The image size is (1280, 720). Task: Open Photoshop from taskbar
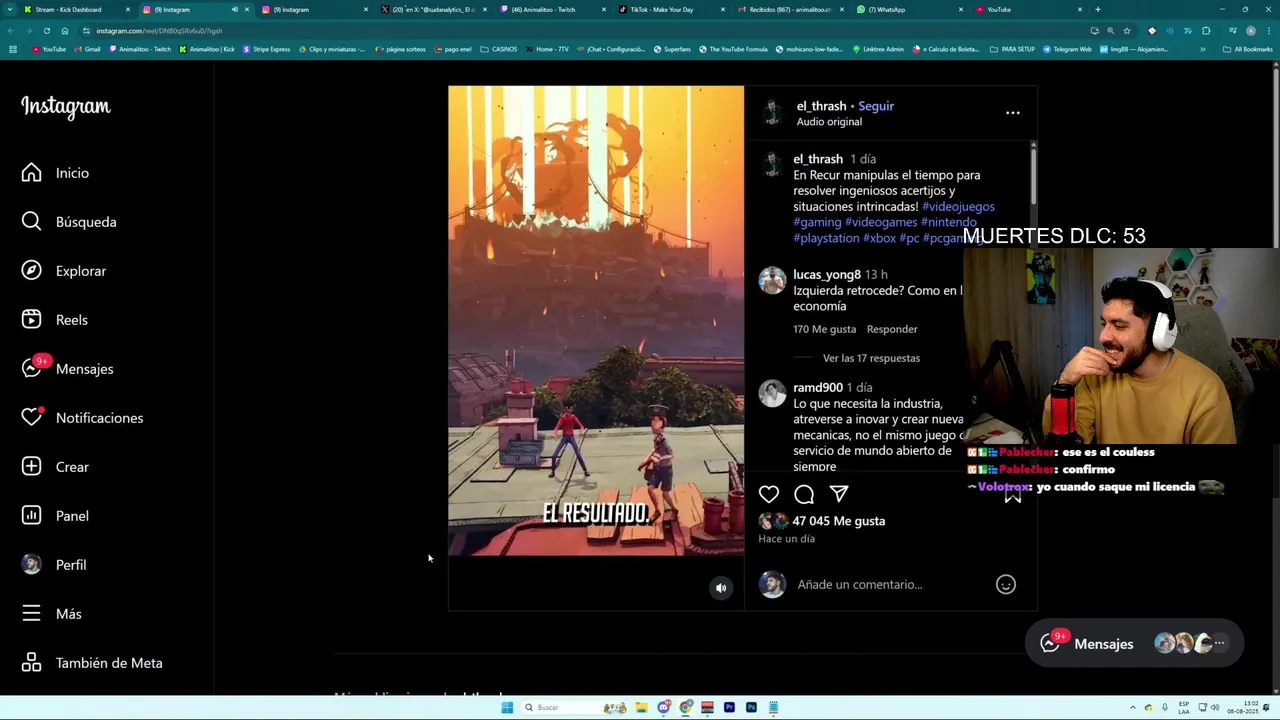tap(751, 707)
